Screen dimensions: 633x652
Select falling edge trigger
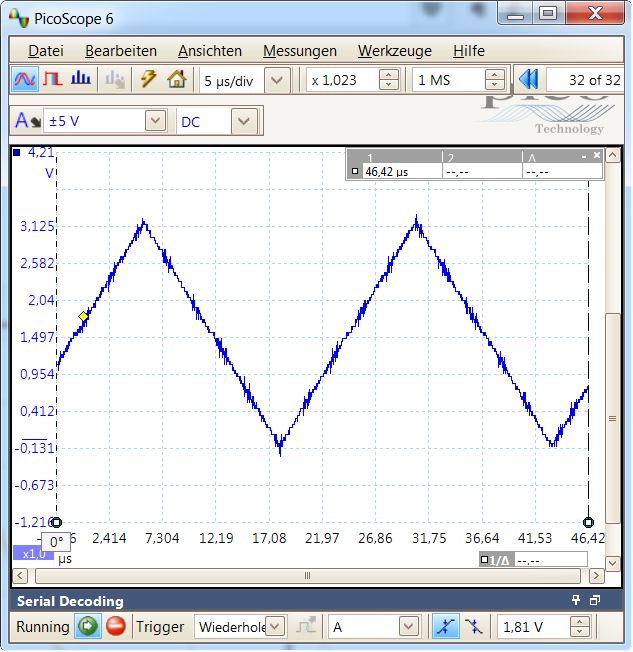(x=473, y=627)
